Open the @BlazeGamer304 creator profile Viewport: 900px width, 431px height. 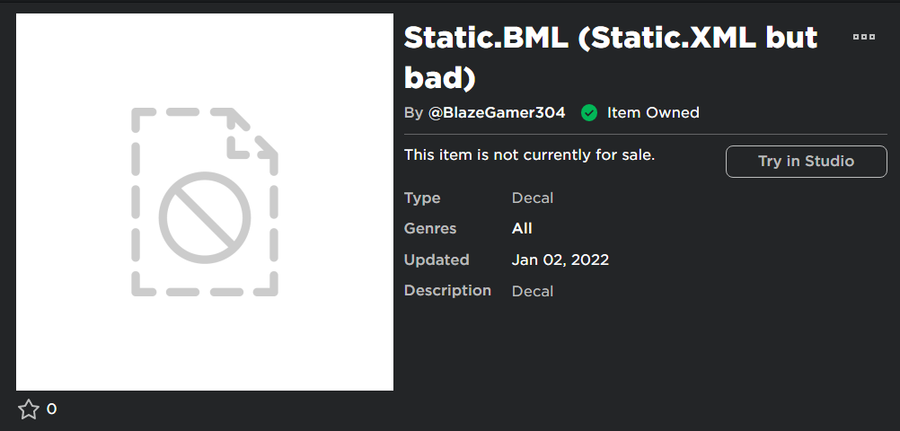point(497,113)
